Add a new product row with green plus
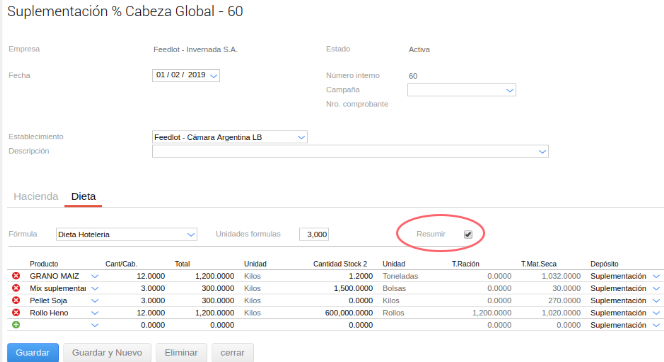The width and height of the screenshot is (664, 362). pos(16,325)
